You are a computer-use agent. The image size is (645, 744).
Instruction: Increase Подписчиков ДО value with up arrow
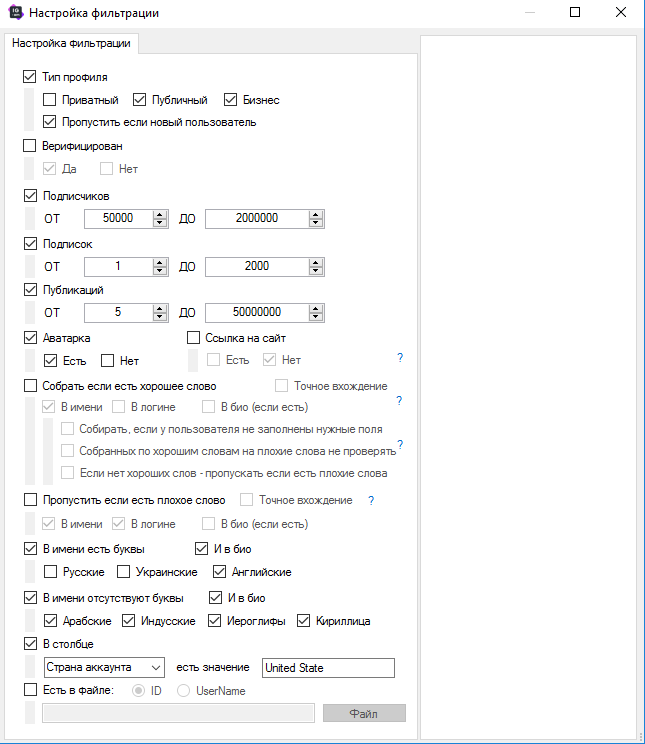click(x=316, y=214)
